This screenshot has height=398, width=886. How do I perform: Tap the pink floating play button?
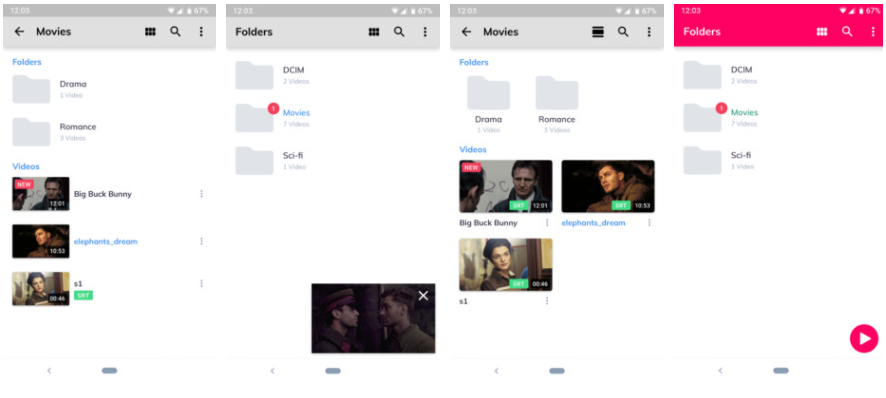pos(864,339)
